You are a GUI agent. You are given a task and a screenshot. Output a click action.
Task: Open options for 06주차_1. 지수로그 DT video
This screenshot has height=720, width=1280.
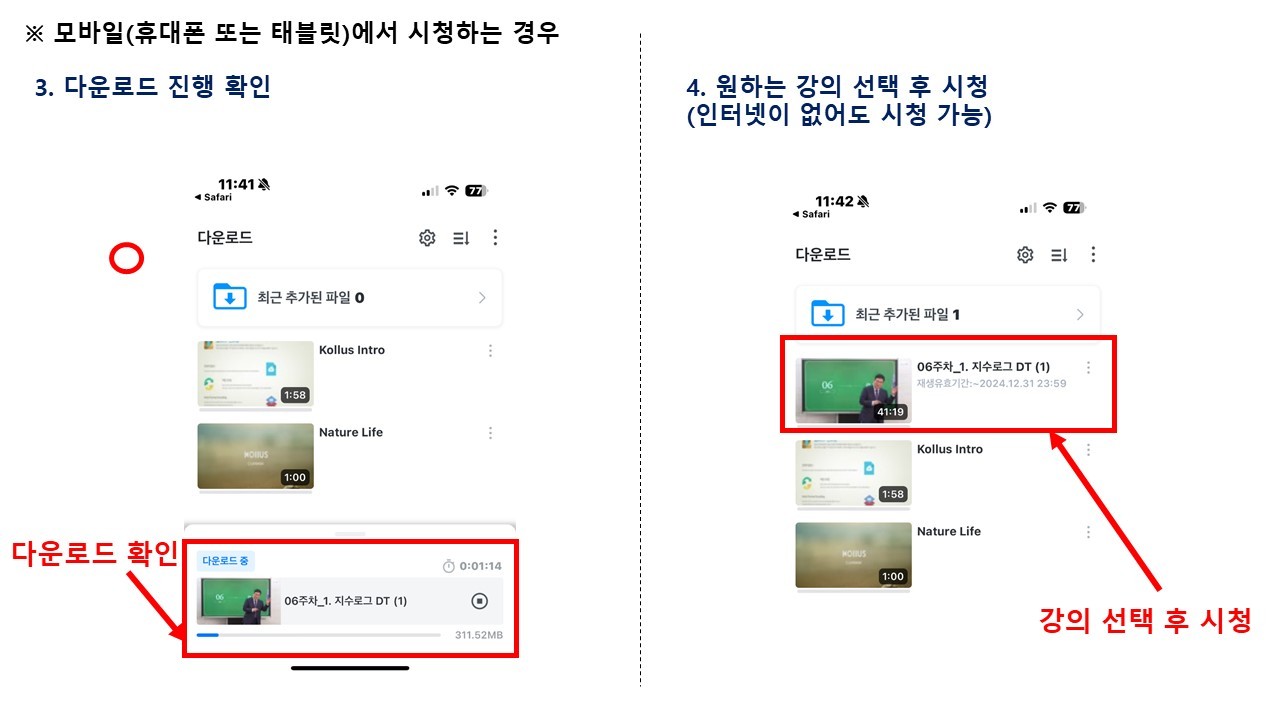tap(1089, 367)
